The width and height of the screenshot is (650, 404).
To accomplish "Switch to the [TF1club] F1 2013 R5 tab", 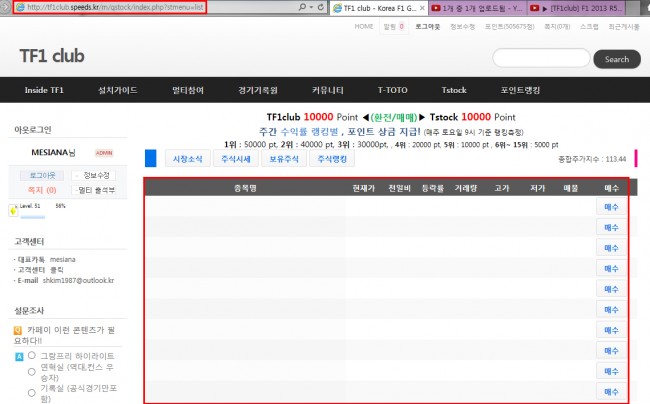I will [x=576, y=8].
